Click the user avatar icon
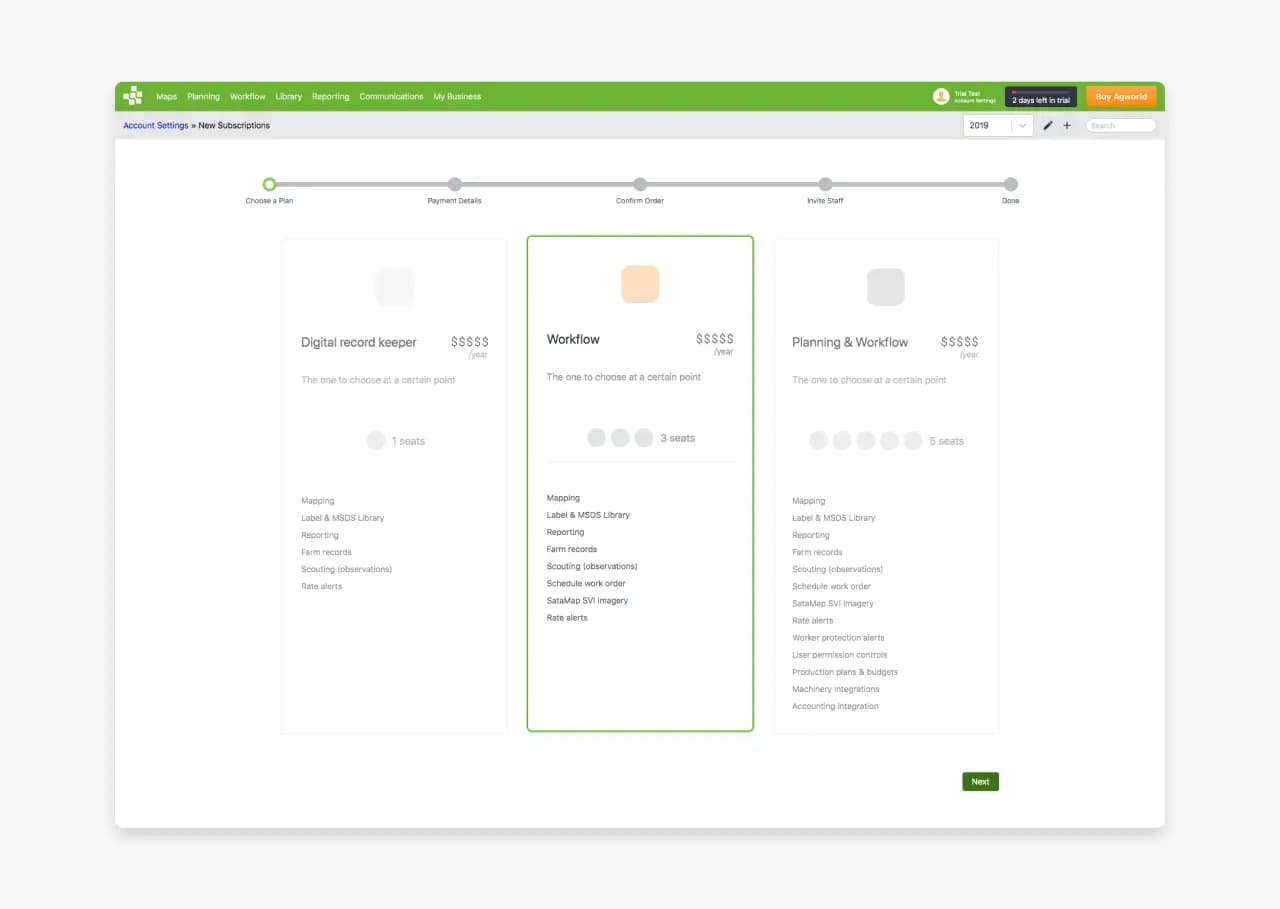This screenshot has height=909, width=1280. click(941, 97)
